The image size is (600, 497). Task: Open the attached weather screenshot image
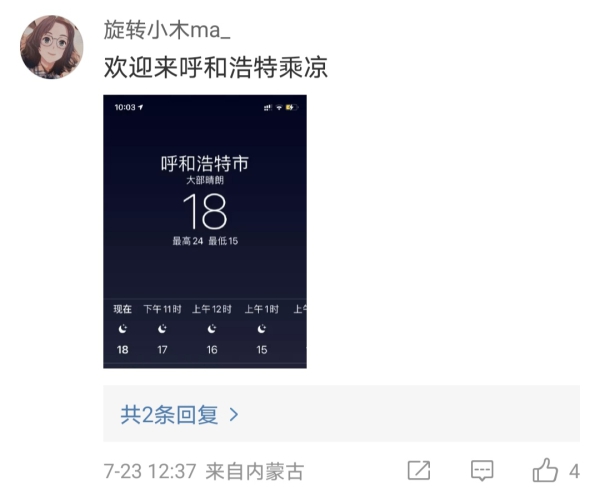(x=205, y=231)
